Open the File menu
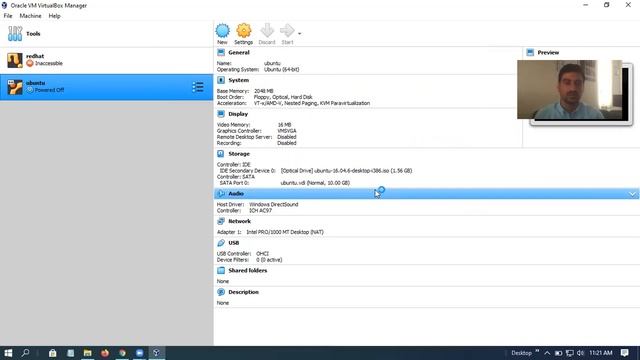Viewport: 640px width, 360px height. [x=8, y=16]
